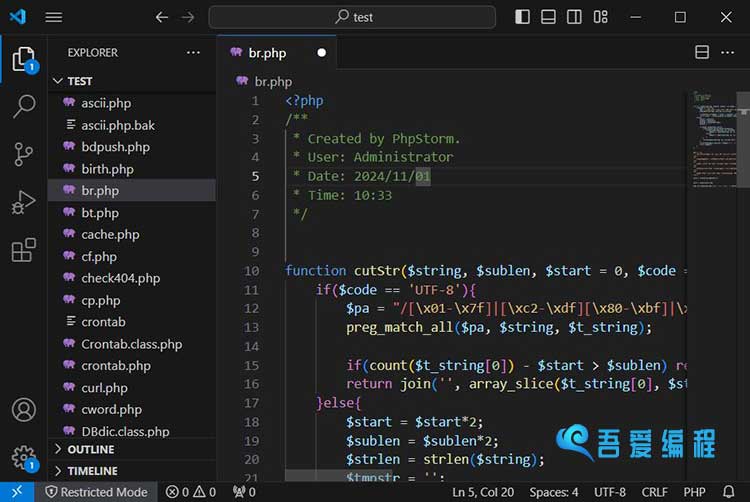
Task: Open editor More Actions ellipsis
Action: (728, 52)
